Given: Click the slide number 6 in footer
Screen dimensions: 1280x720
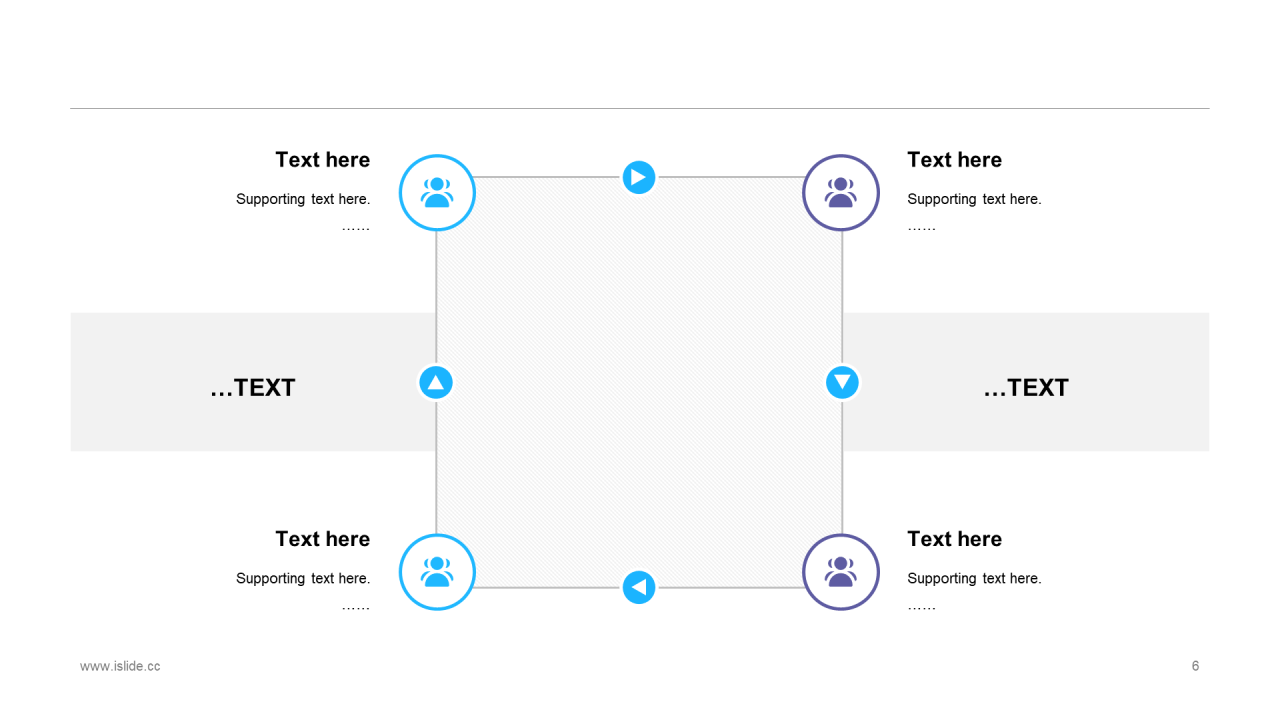Looking at the screenshot, I should click(1195, 666).
